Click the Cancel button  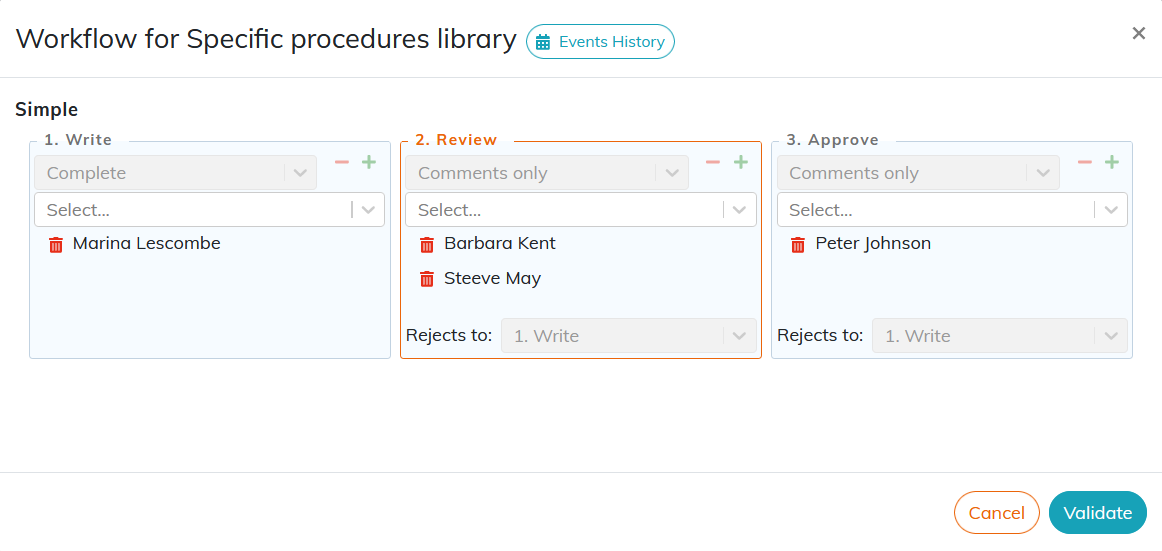coord(997,512)
